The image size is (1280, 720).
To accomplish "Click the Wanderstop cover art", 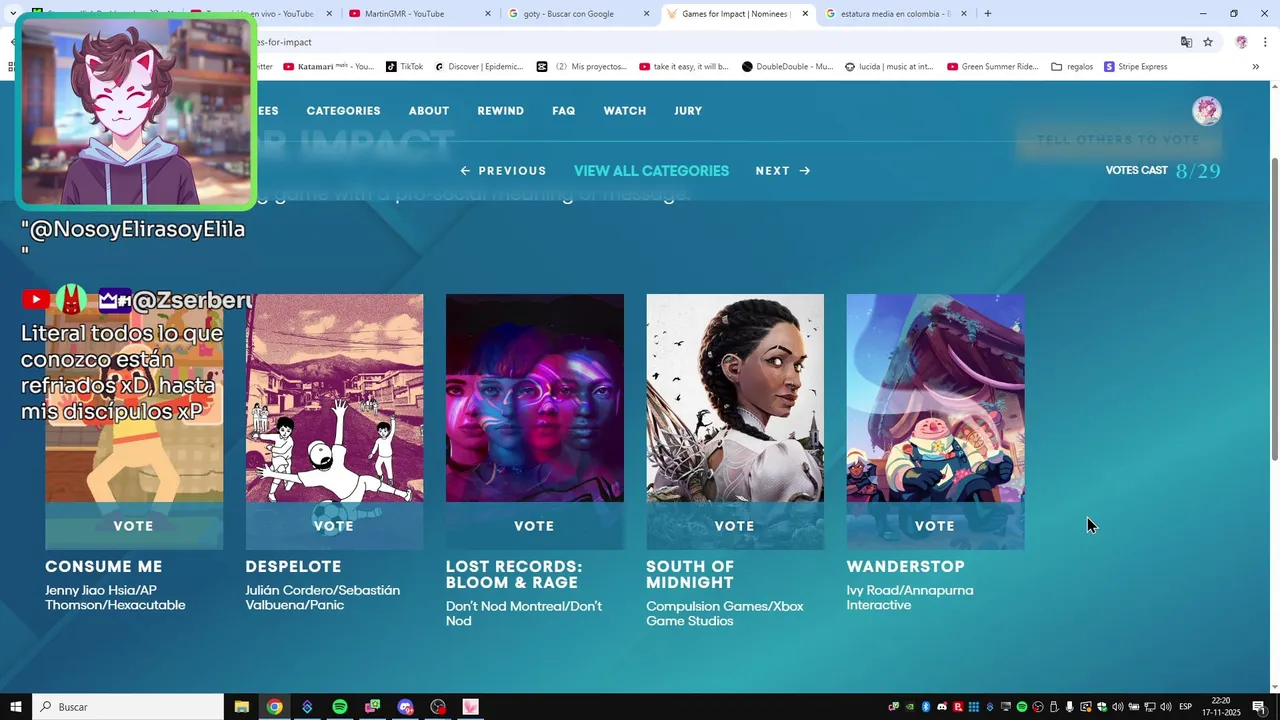I will click(x=935, y=398).
